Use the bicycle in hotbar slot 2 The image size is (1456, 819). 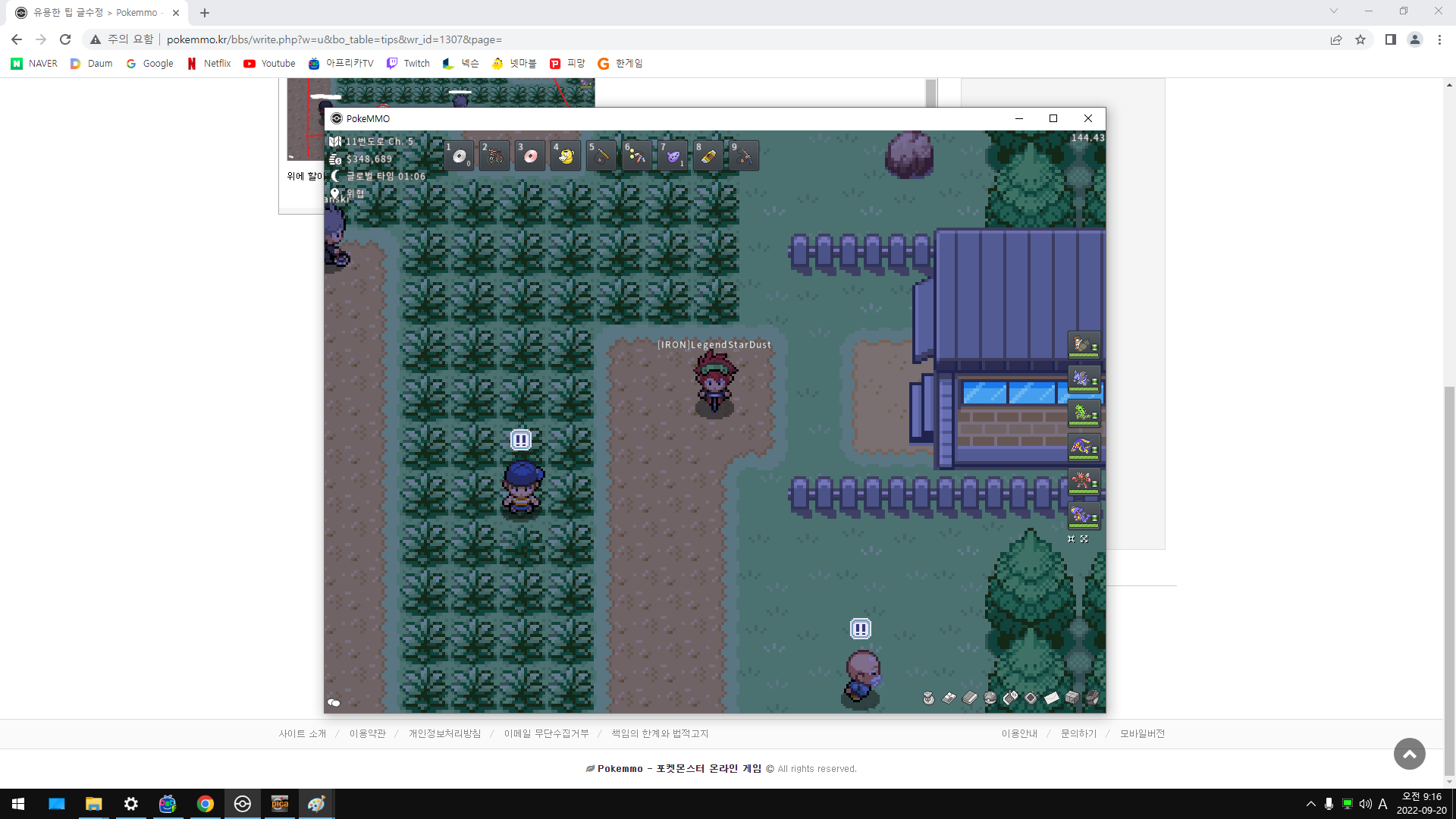(494, 156)
